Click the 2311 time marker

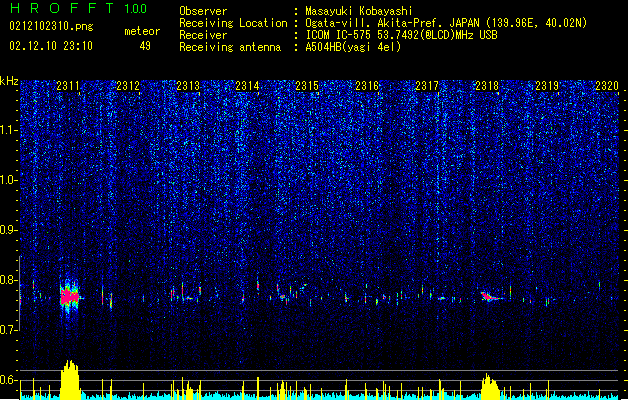pyautogui.click(x=68, y=86)
